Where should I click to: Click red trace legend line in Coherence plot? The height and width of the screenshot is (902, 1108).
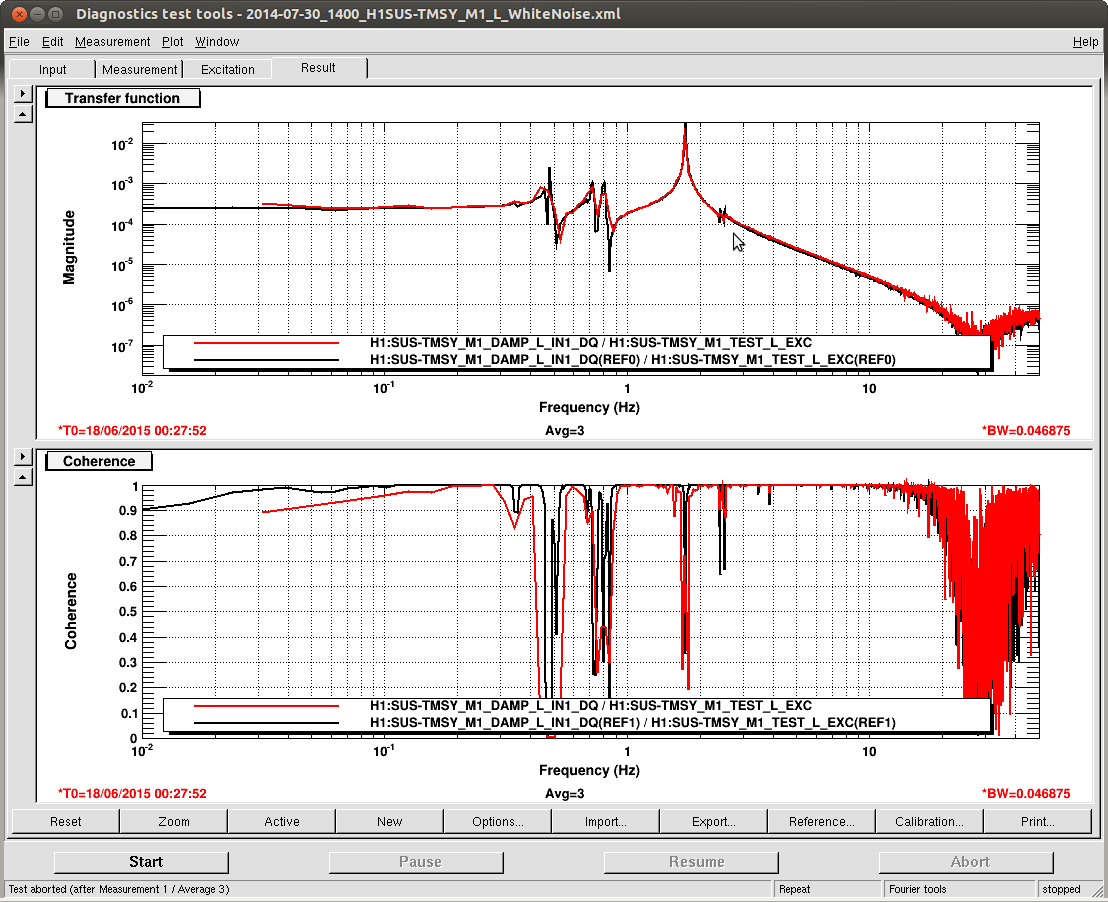[266, 705]
